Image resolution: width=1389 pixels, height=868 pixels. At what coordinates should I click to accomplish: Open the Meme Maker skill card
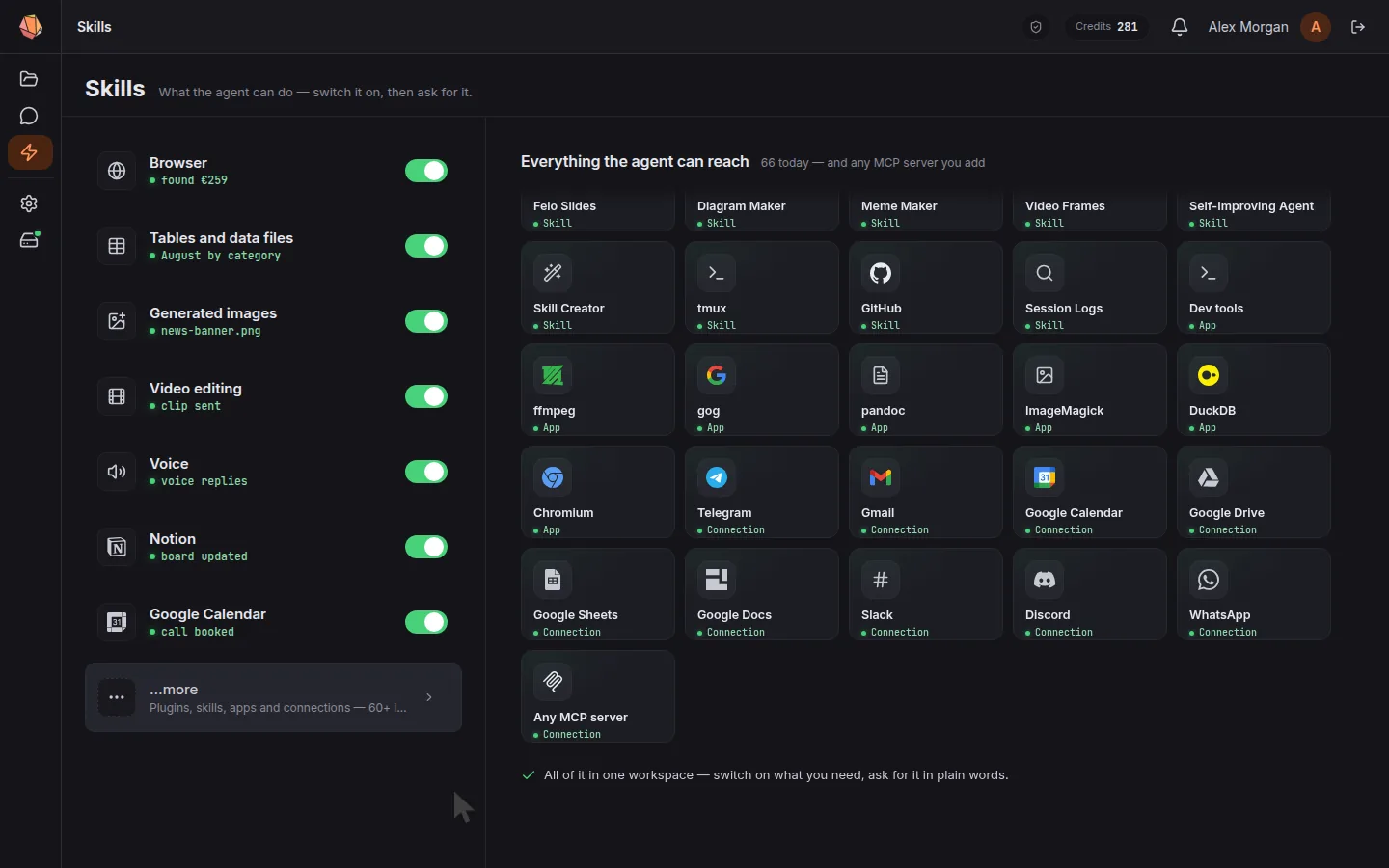coord(926,212)
